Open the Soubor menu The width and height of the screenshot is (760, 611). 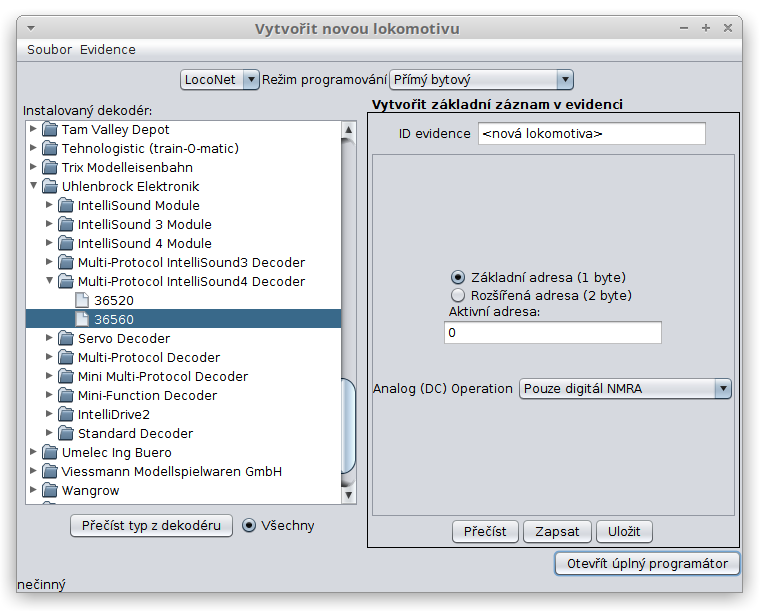click(x=49, y=50)
